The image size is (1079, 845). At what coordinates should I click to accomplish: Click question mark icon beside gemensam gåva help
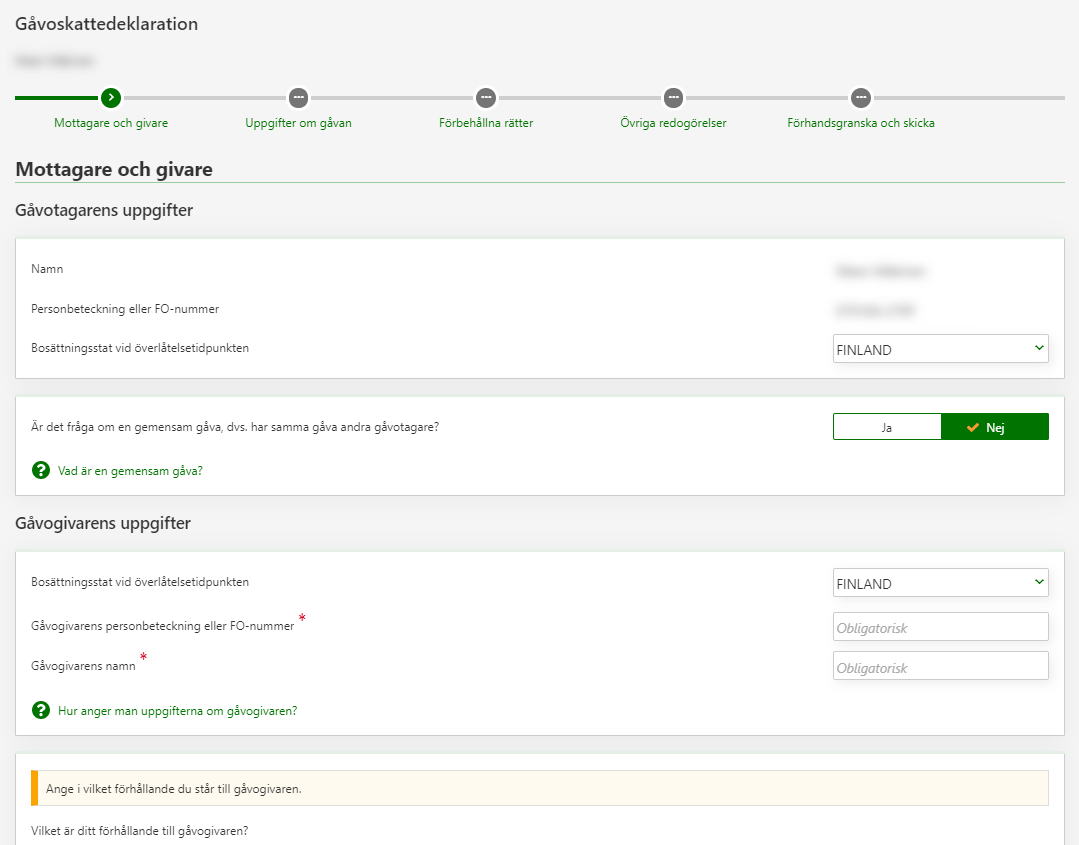coord(41,470)
